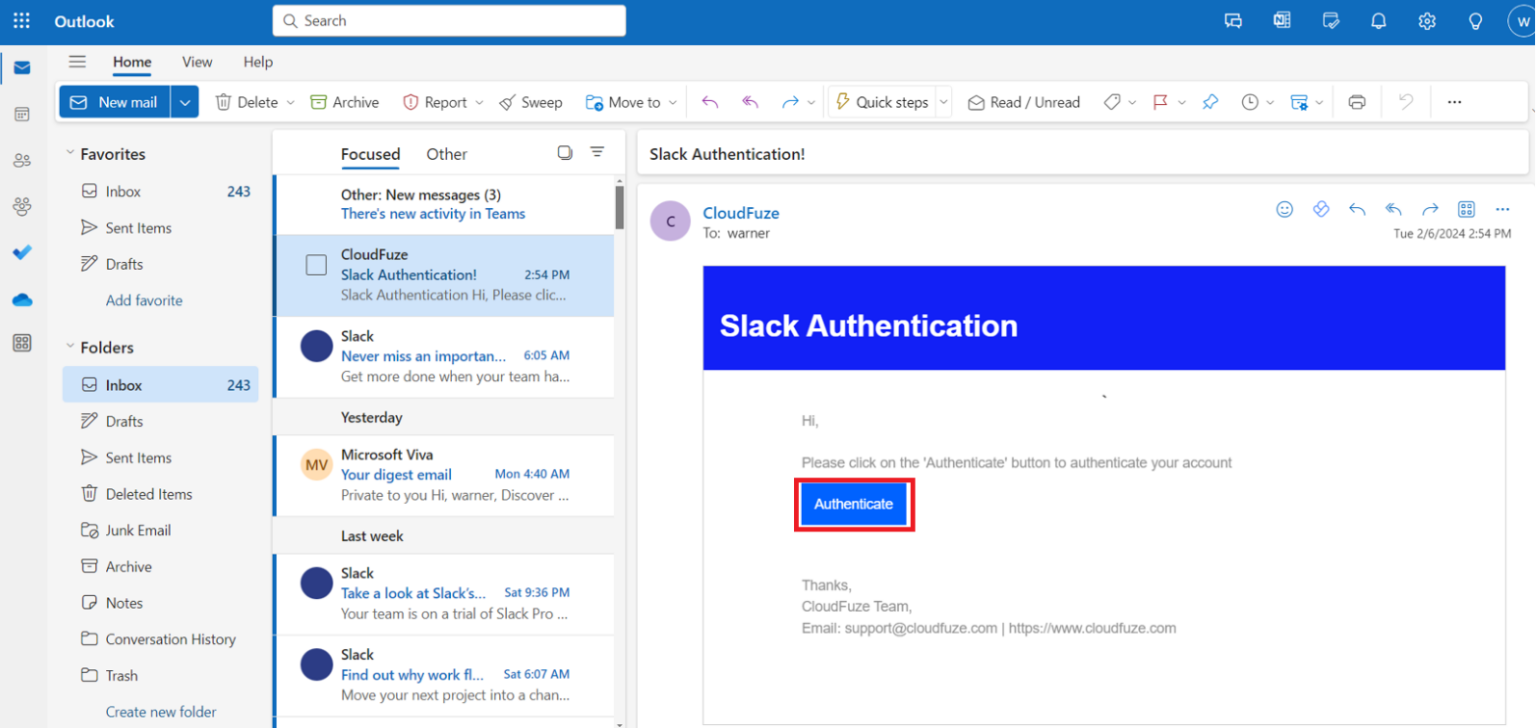This screenshot has width=1536, height=728.
Task: Click the red-highlighted Authenticate button
Action: tap(853, 504)
